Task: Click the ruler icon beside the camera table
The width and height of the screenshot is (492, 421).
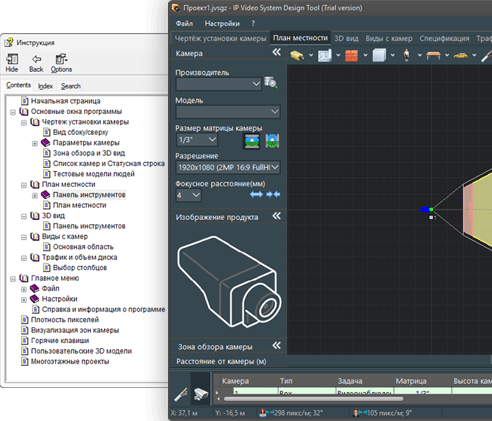Action: point(181,394)
